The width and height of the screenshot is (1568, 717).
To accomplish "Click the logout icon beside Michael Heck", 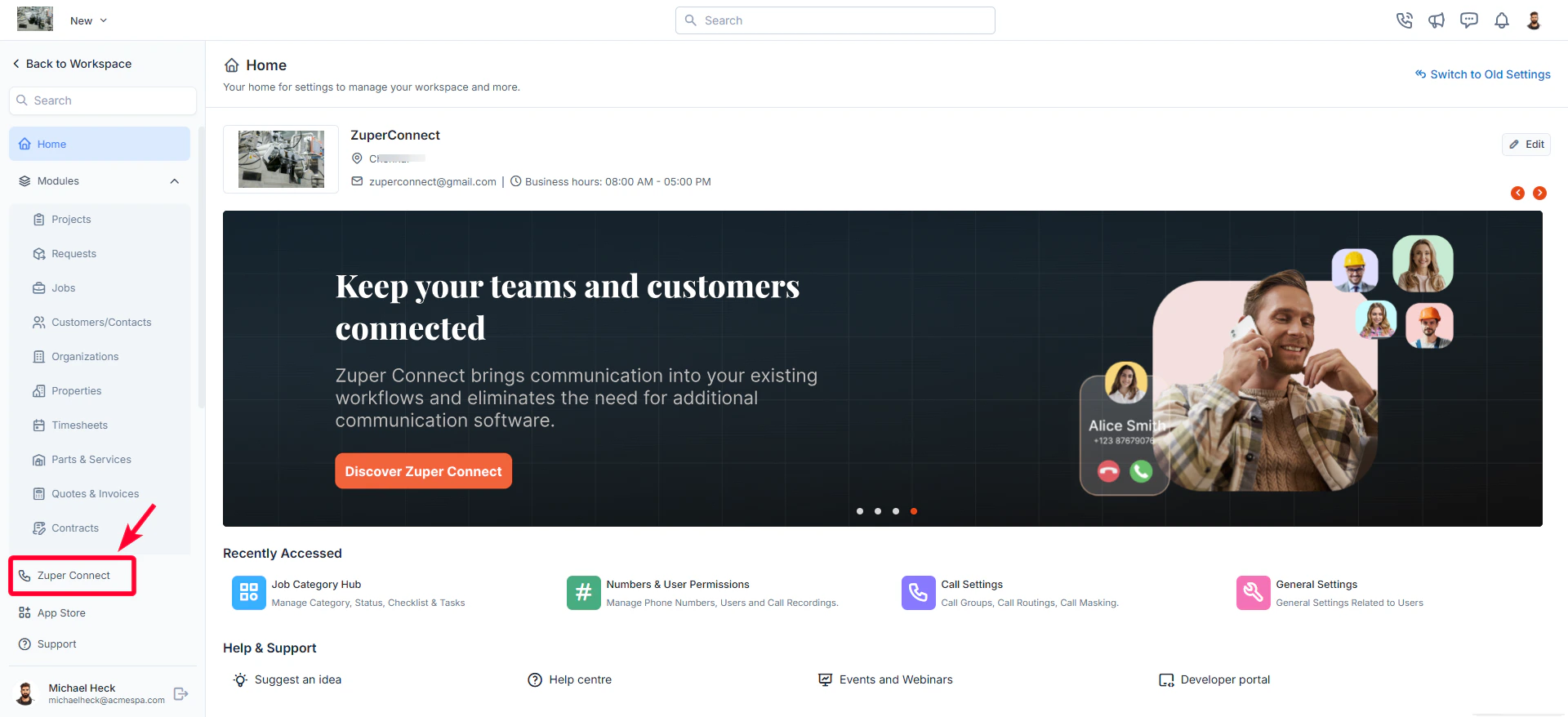I will [x=181, y=694].
